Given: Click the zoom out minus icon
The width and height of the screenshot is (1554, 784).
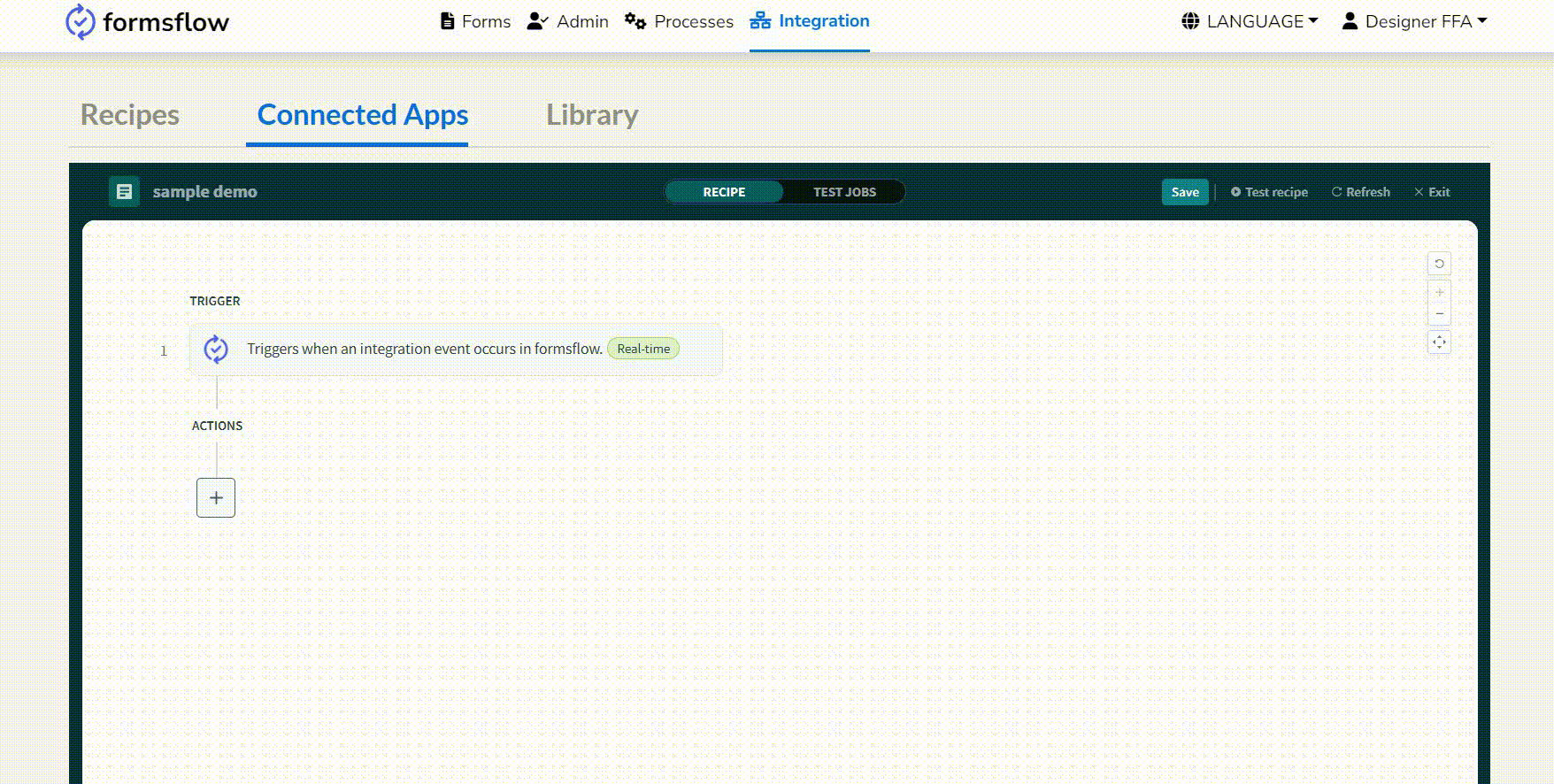Looking at the screenshot, I should coord(1439,314).
